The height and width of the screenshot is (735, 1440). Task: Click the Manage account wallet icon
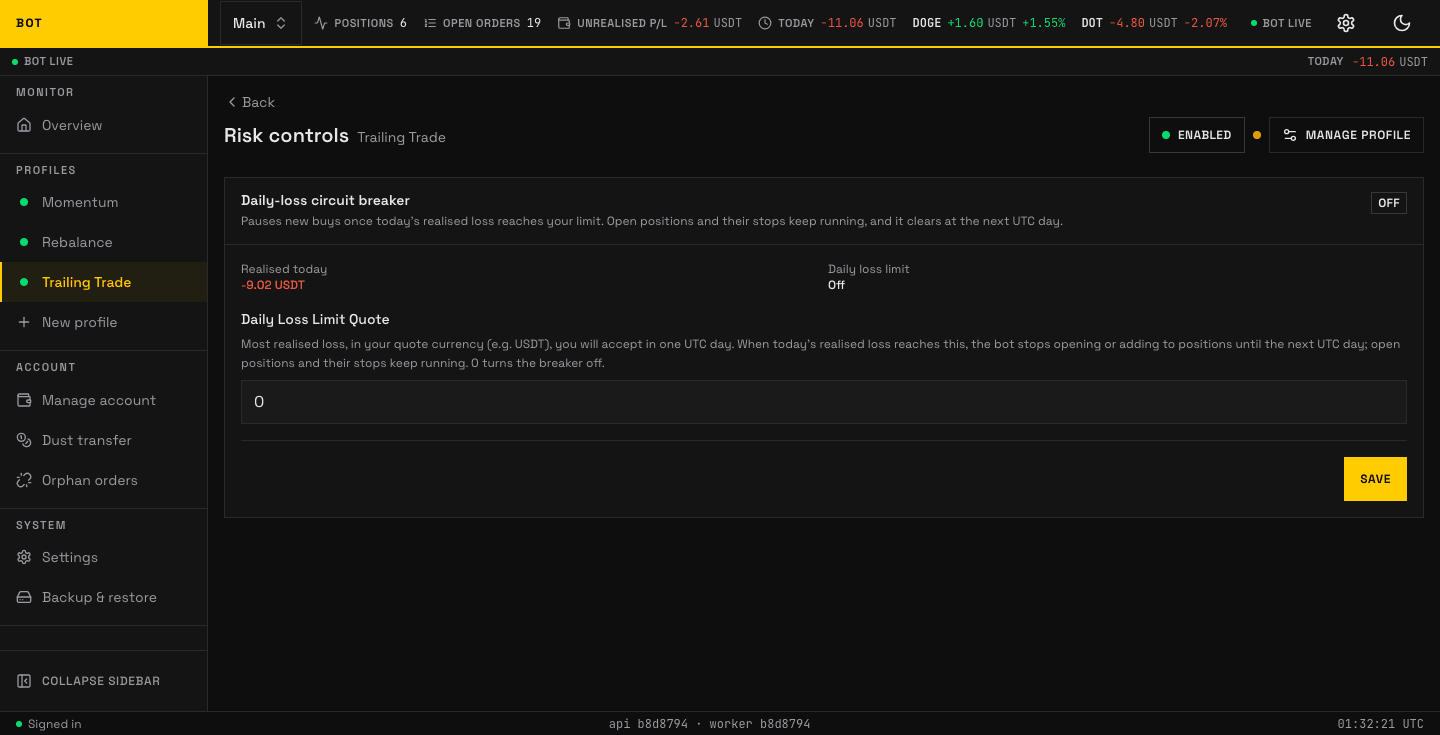[24, 400]
